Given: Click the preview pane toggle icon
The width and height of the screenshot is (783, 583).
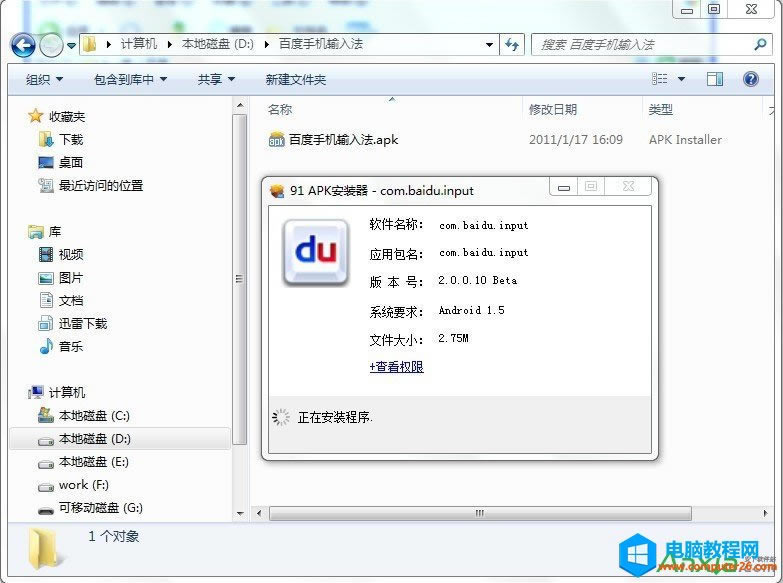Looking at the screenshot, I should pos(715,79).
